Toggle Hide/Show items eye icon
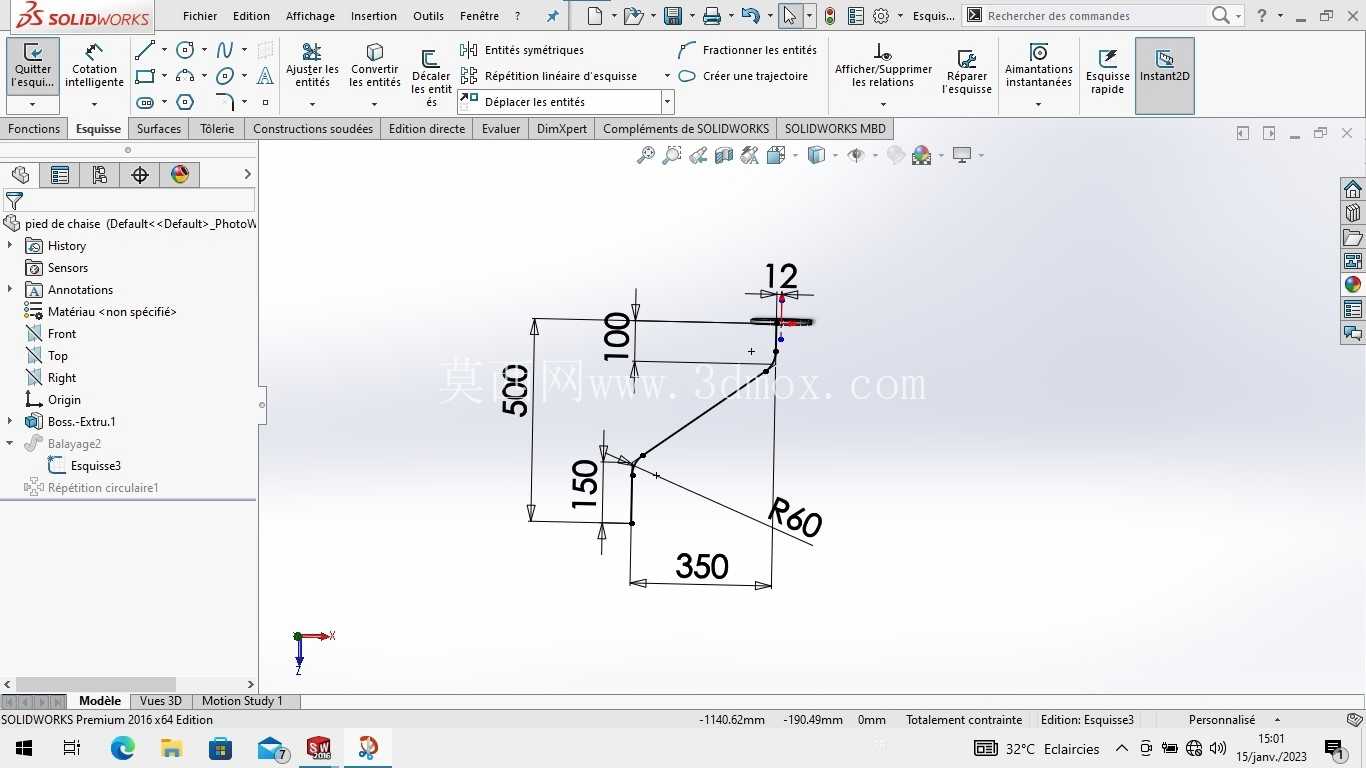 (855, 155)
